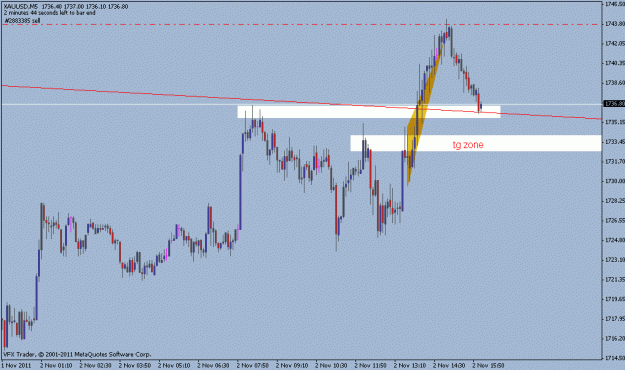Click the '2 Nov 15:50' time label
Image resolution: width=625 pixels, height=370 pixels.
coord(489,365)
